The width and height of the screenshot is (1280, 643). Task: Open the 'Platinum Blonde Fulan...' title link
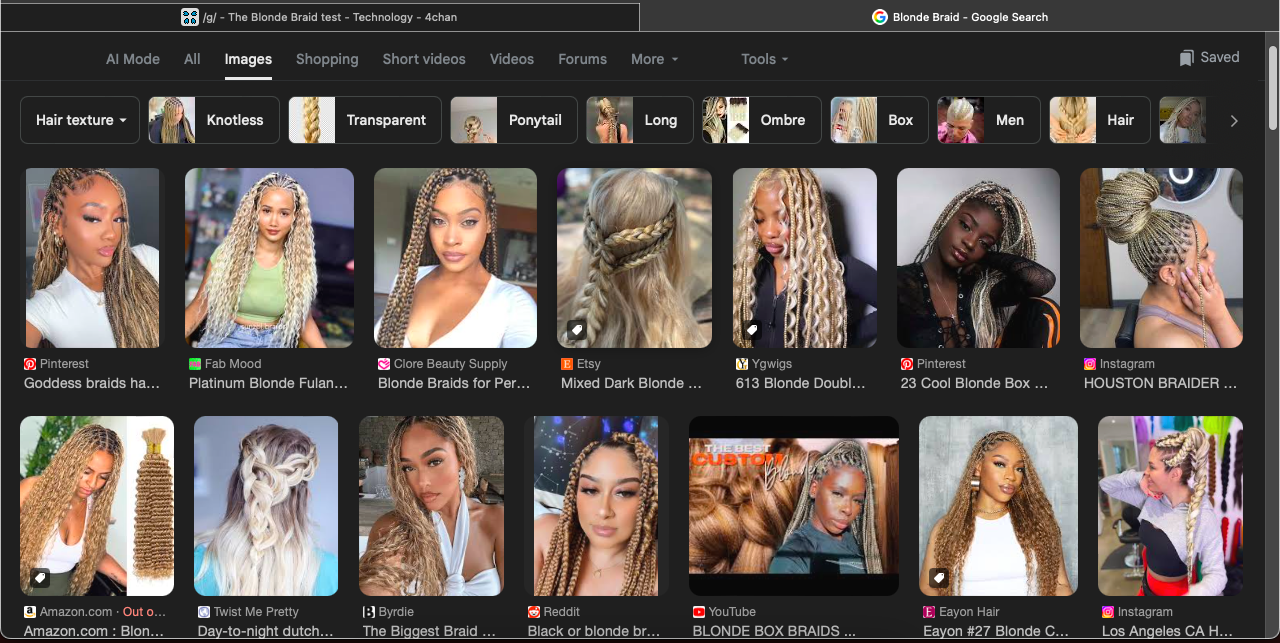click(269, 383)
